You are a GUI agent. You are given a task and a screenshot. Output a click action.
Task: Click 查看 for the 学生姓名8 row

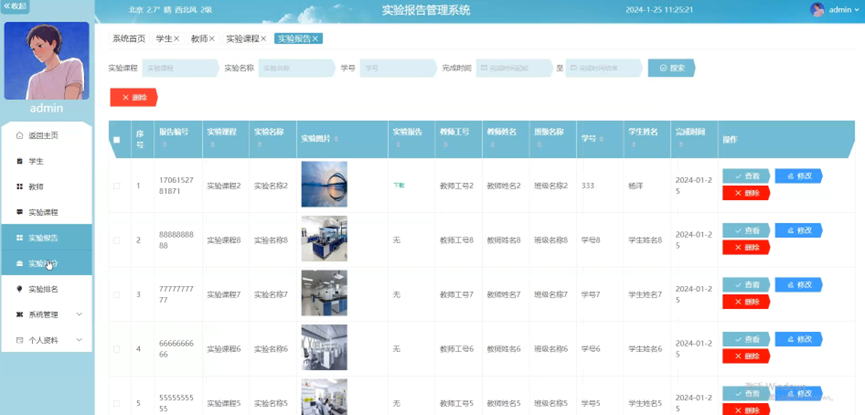pos(746,231)
